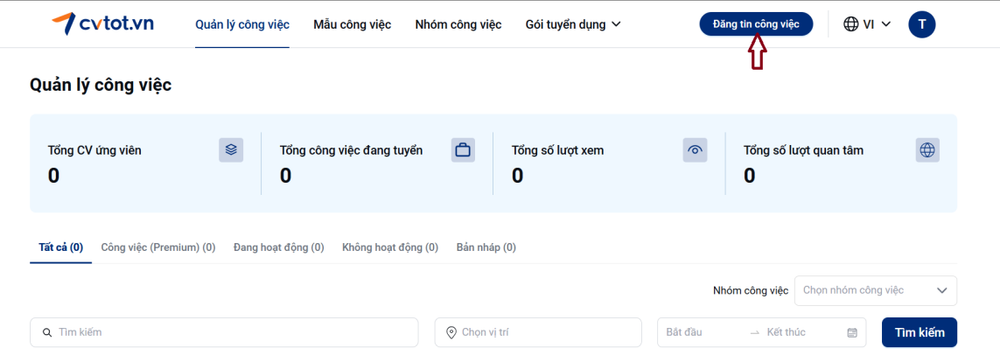This screenshot has width=1000, height=361.
Task: Open the VI language dropdown chevron
Action: coord(886,24)
